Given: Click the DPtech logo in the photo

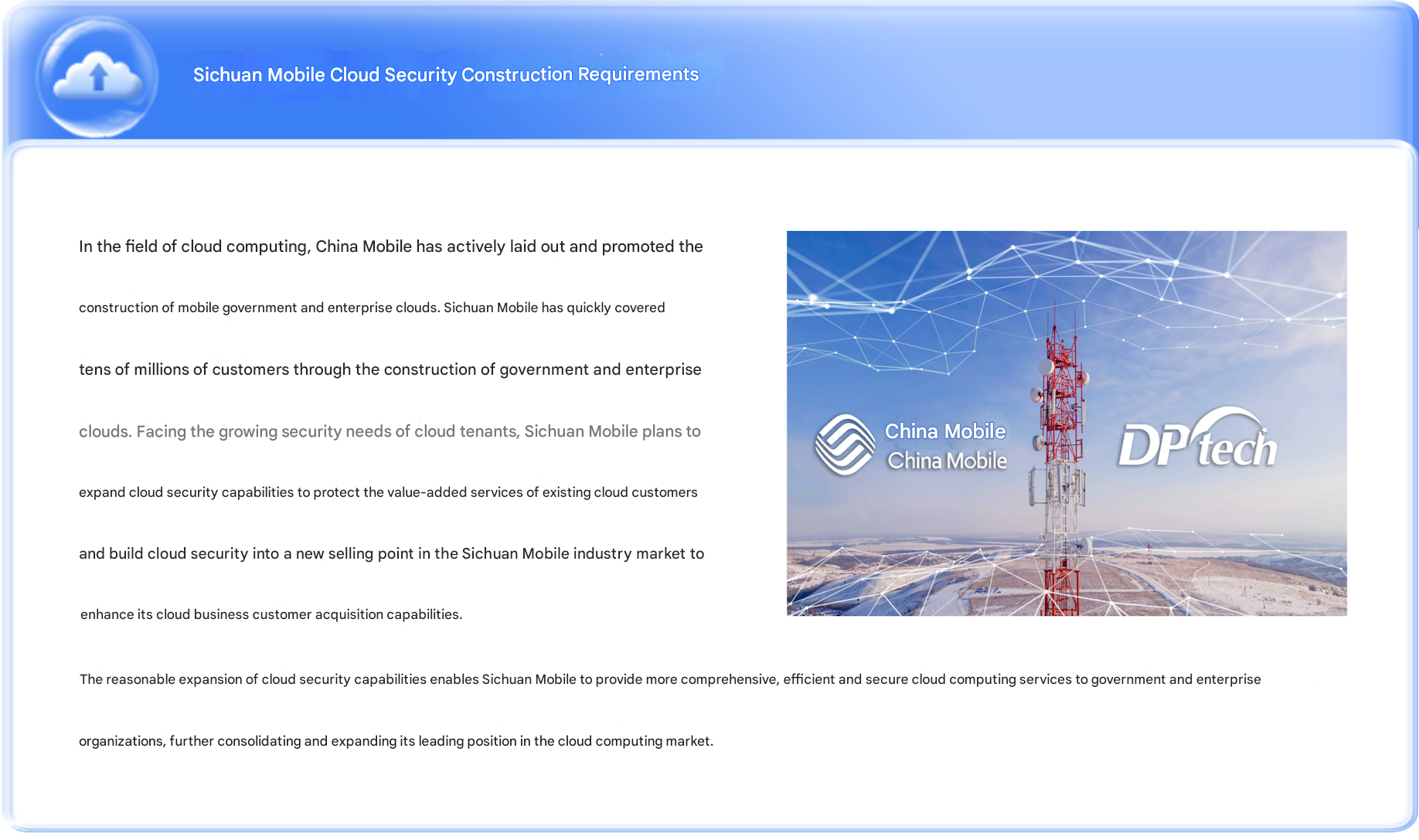Looking at the screenshot, I should (1196, 442).
